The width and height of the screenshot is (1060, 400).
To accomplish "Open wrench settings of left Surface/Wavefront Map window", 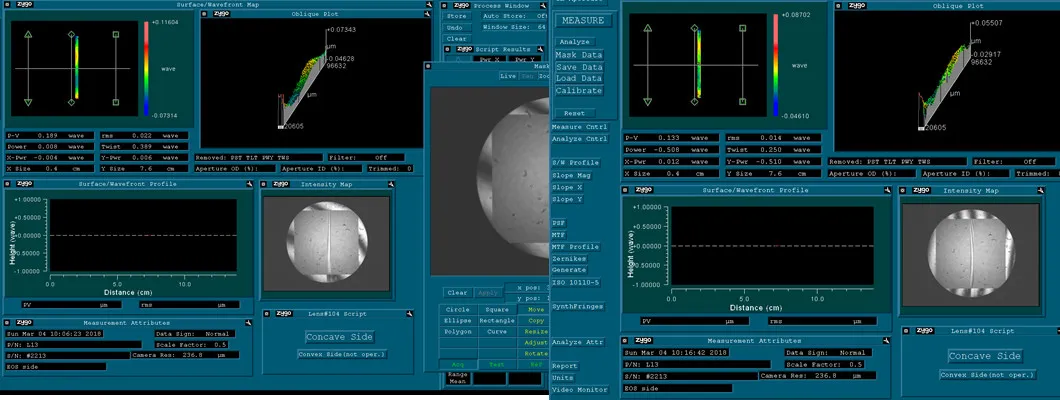I will click(x=429, y=5).
